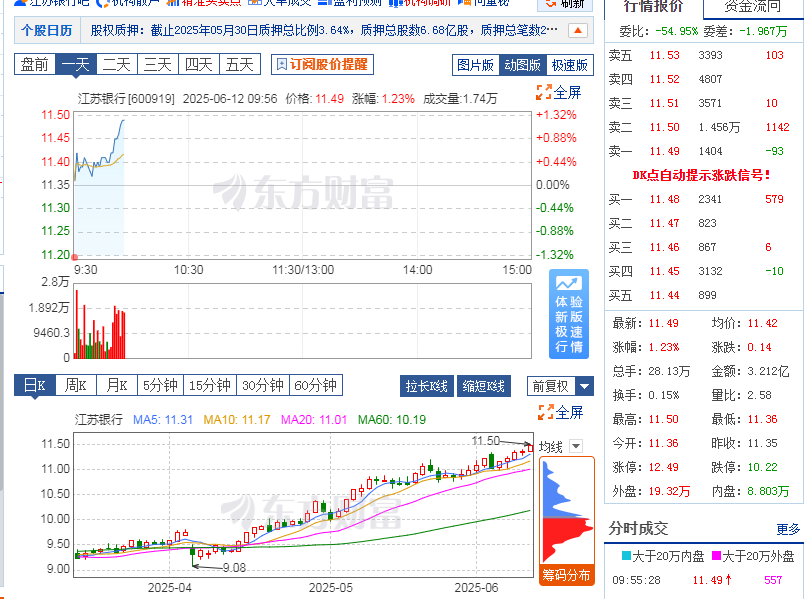Click the magenta 大于20万外盘 legend swatch

click(716, 556)
